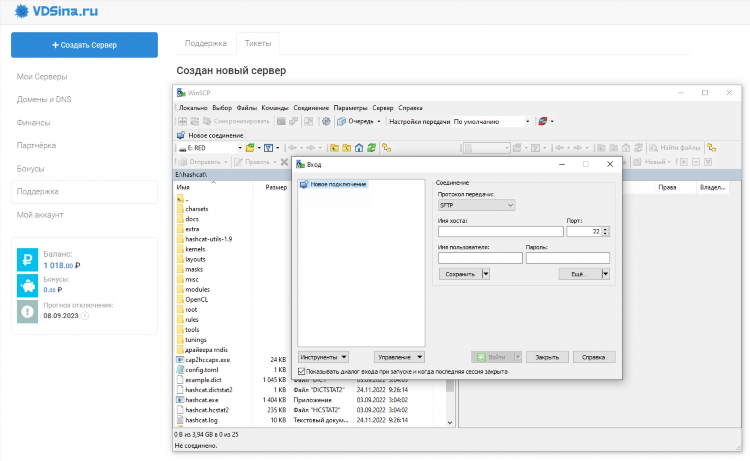Refresh the local panel with green arrows icon
750x461 pixels.
(372, 148)
